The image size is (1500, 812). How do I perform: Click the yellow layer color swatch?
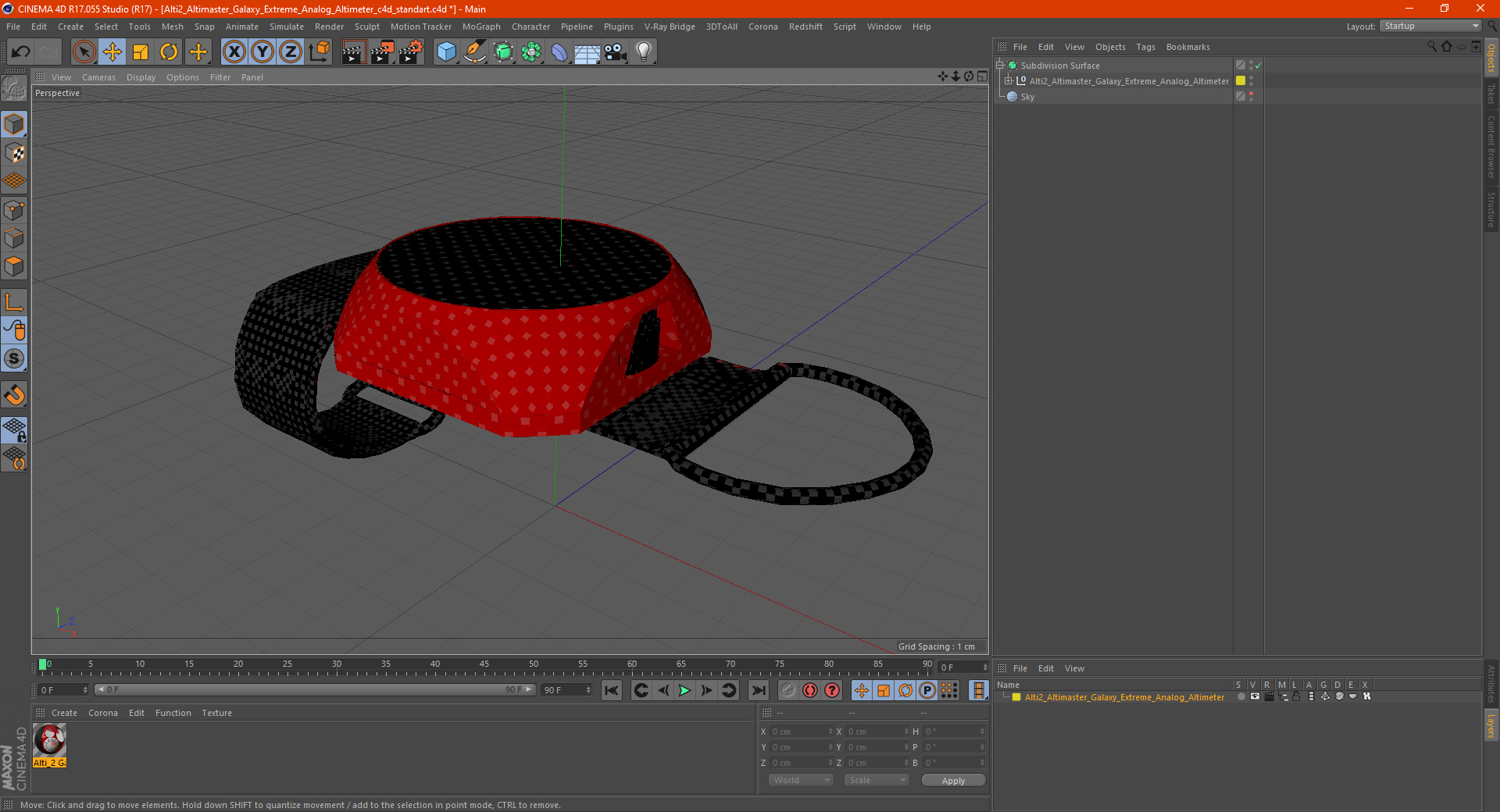click(x=1016, y=697)
